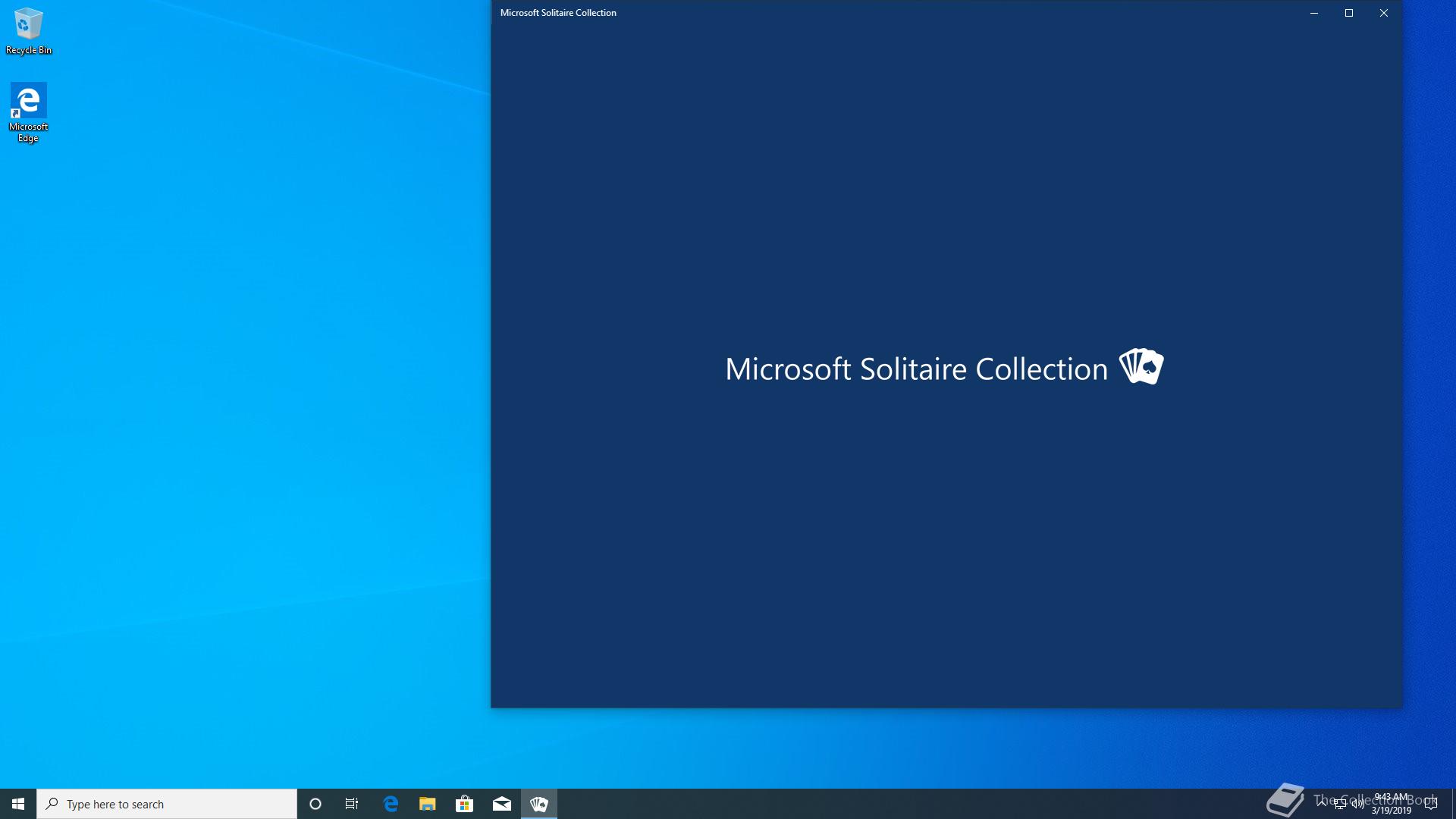The image size is (1456, 819).
Task: Click the Solitaire Collection taskbar button
Action: 539,804
